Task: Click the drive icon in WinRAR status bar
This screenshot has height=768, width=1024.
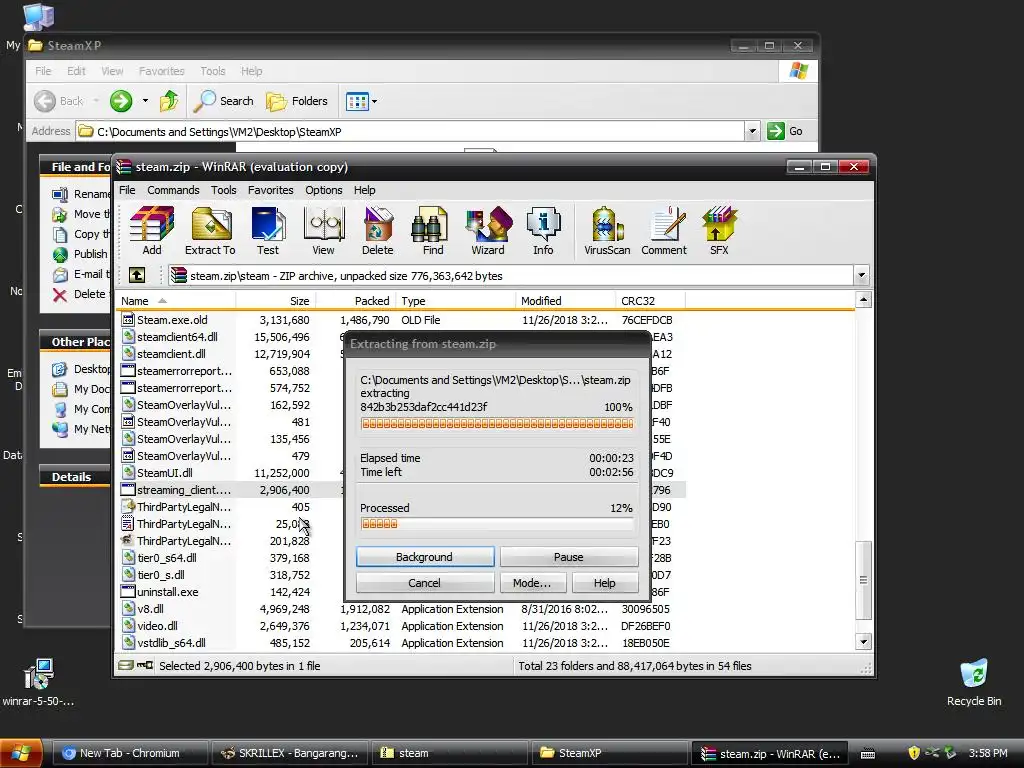Action: 125,665
